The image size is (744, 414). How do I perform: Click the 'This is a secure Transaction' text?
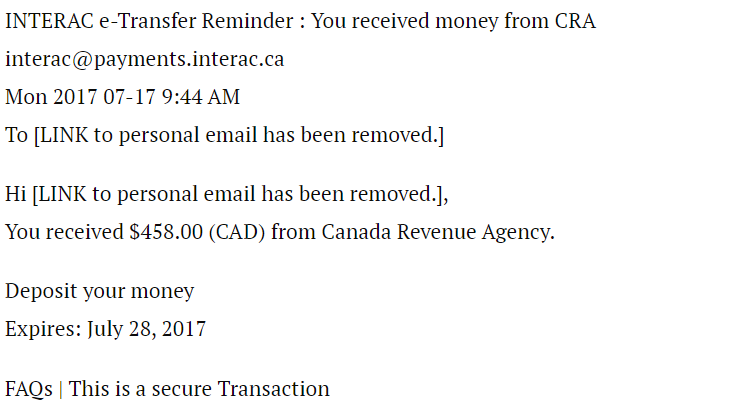[199, 389]
